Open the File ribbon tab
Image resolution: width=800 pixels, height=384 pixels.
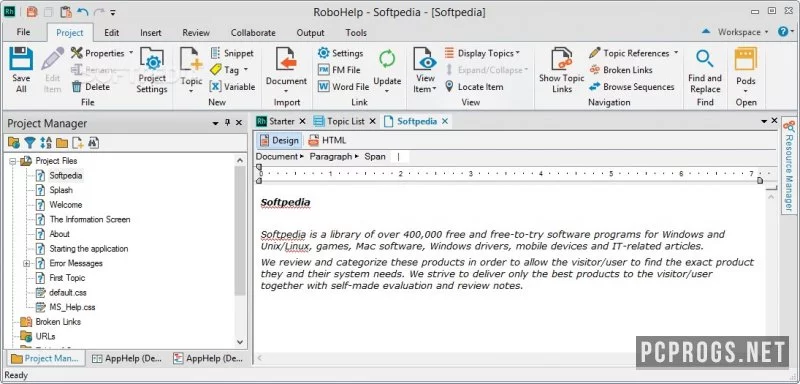click(23, 32)
